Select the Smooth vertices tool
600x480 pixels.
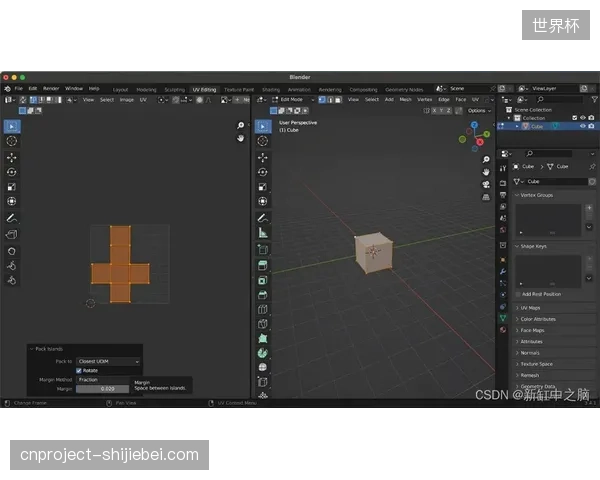click(263, 367)
